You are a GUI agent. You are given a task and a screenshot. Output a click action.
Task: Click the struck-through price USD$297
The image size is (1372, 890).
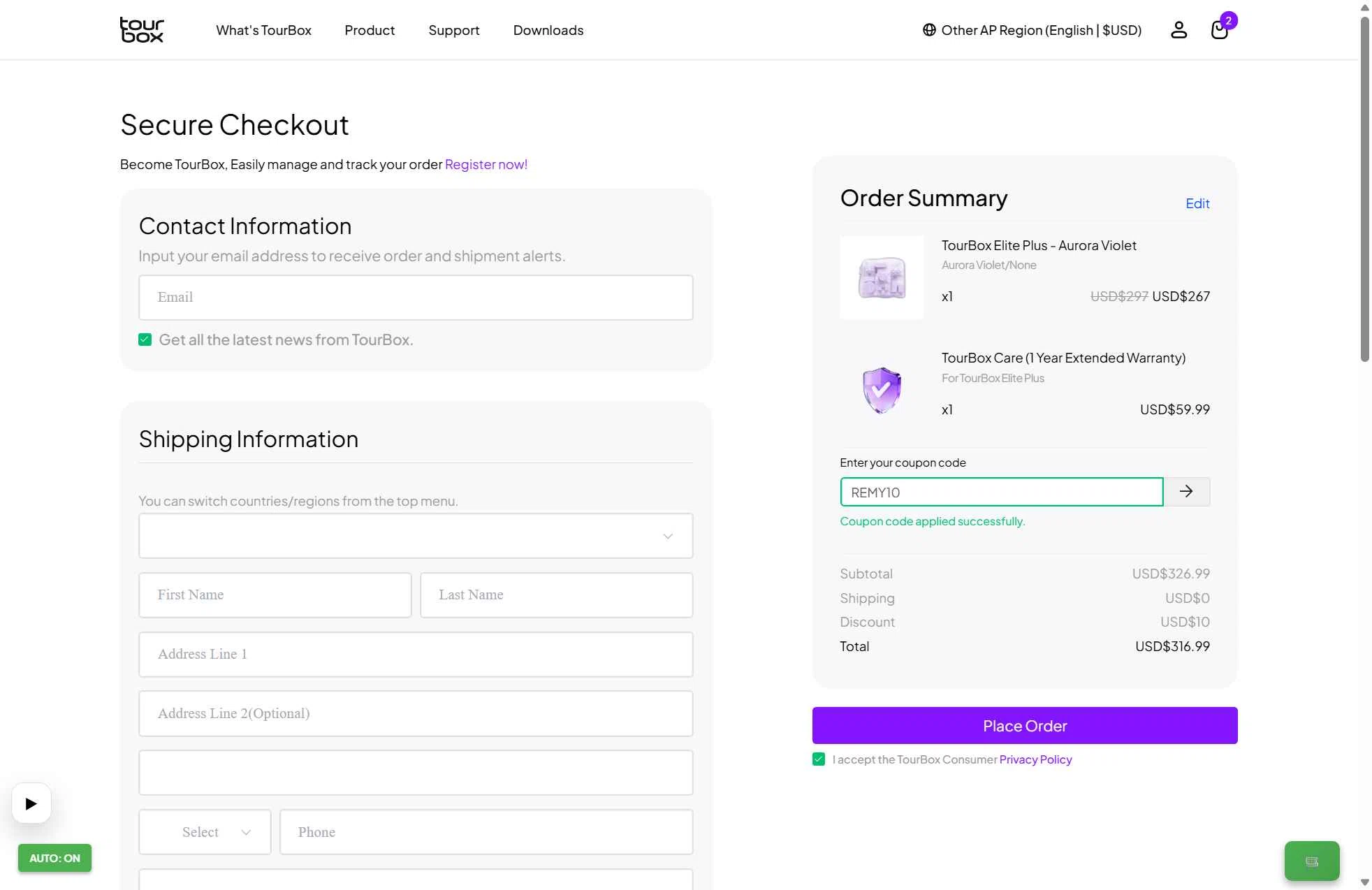pyautogui.click(x=1119, y=296)
